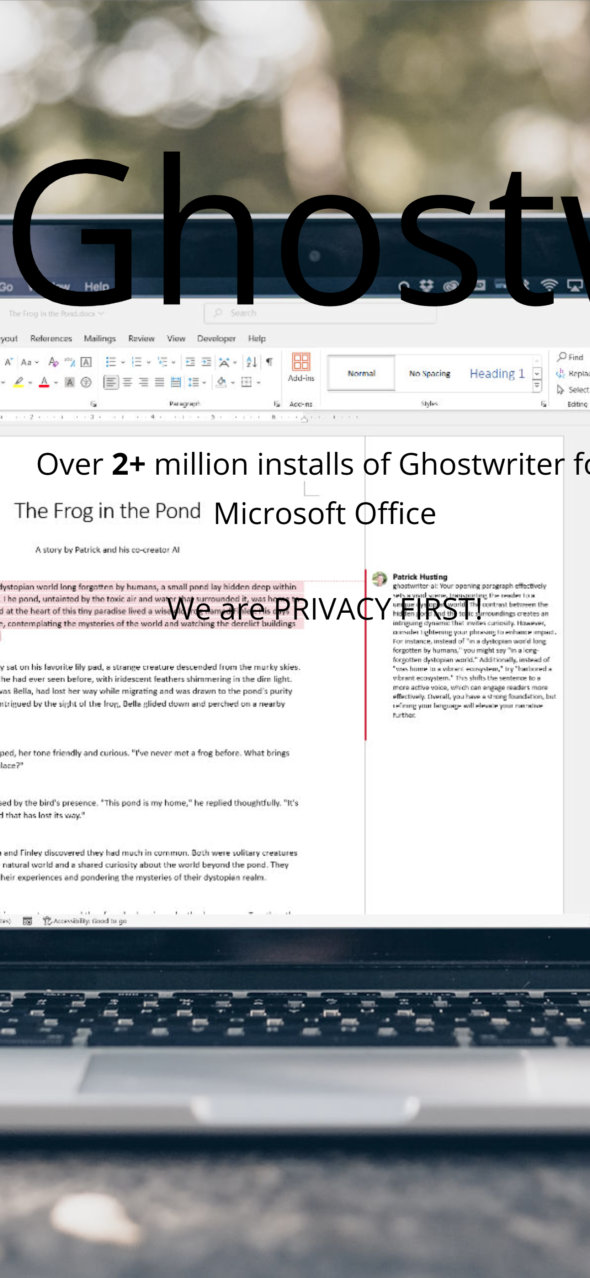
Task: Open the text highlight color dropdown arrow
Action: coord(30,381)
